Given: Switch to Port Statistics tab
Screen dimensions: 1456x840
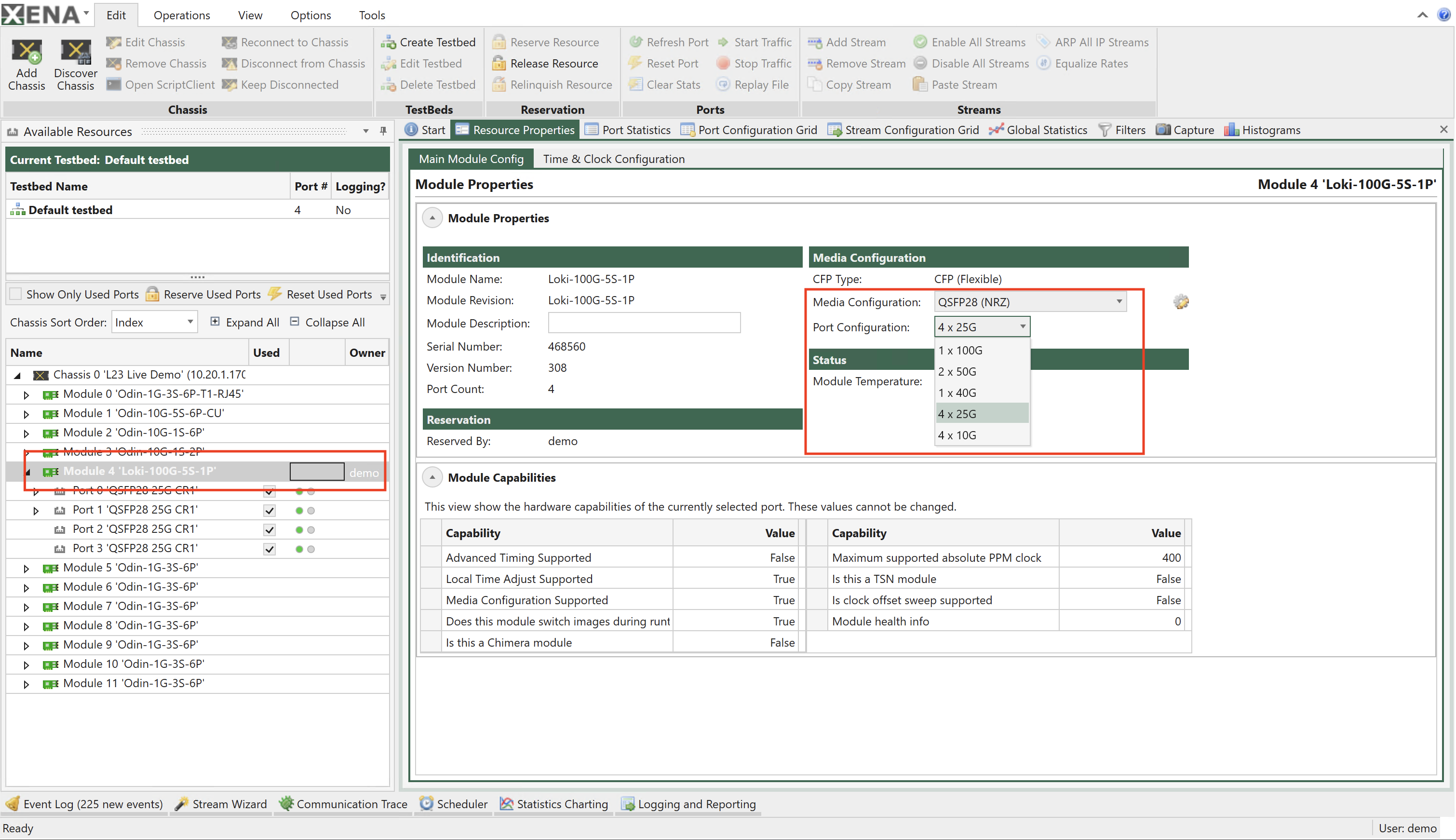Looking at the screenshot, I should pyautogui.click(x=628, y=130).
